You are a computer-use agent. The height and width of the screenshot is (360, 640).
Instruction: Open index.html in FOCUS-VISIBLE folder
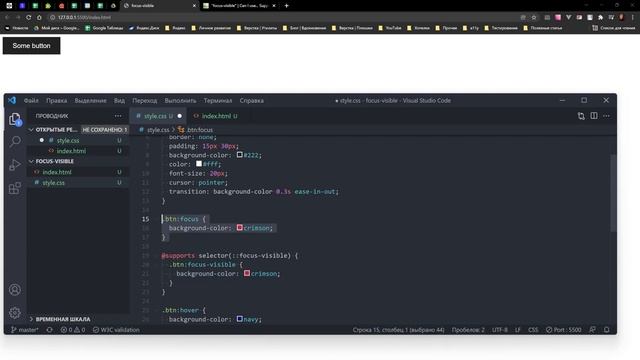tap(78, 172)
